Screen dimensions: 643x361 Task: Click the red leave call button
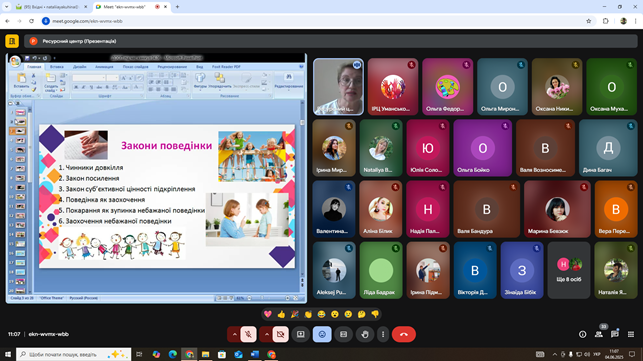click(x=404, y=334)
